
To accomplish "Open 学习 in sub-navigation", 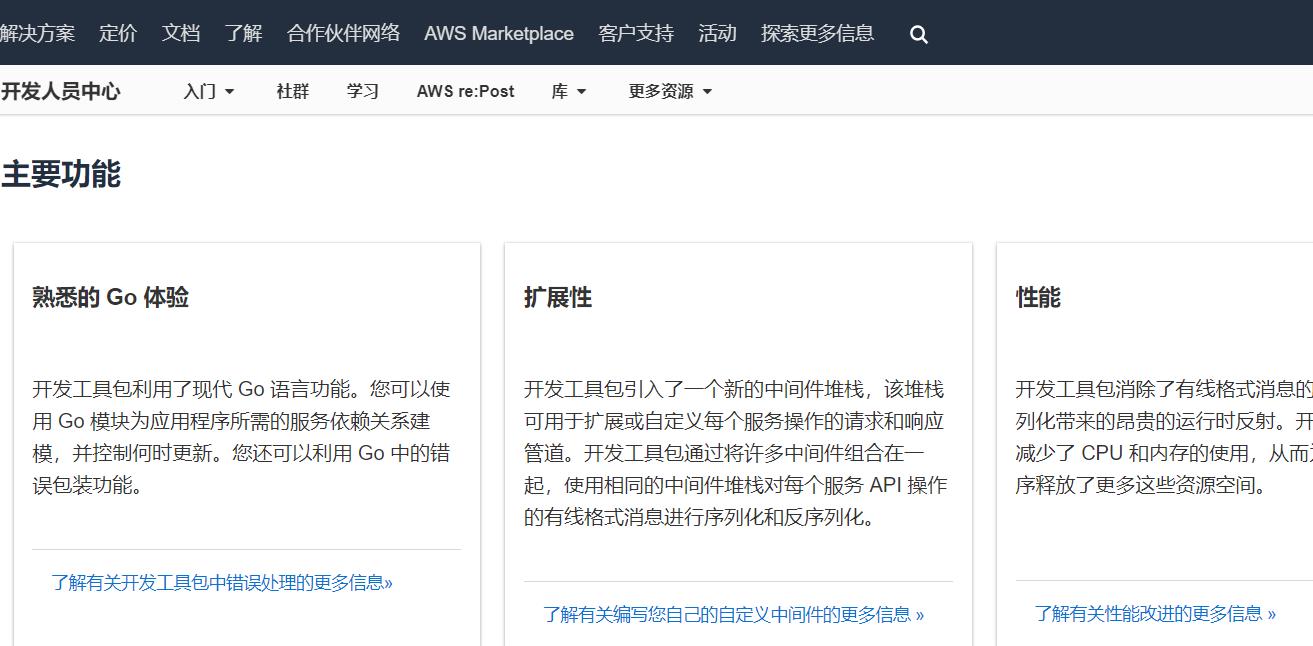I will (x=363, y=91).
